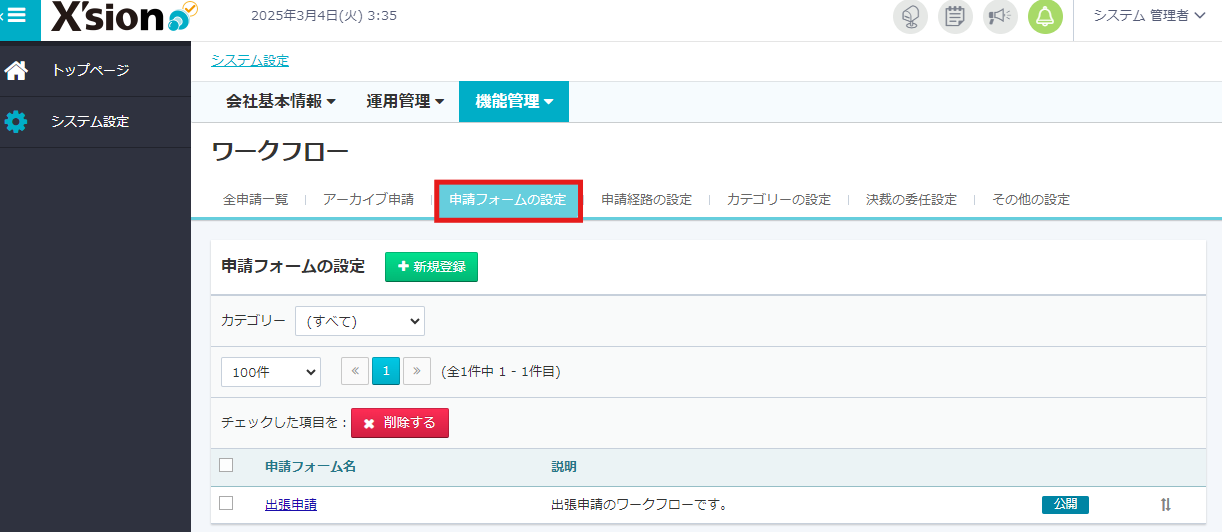Switch to その他の設定 tab
The image size is (1222, 532).
pyautogui.click(x=1031, y=199)
